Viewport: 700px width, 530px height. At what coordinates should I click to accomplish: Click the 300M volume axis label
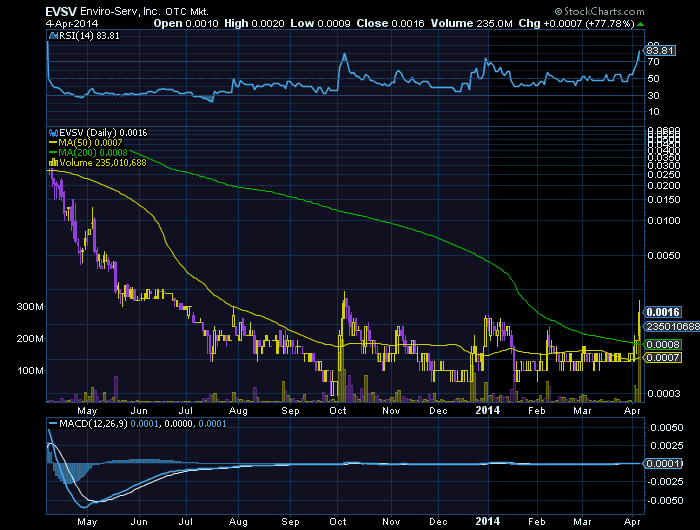tap(30, 307)
